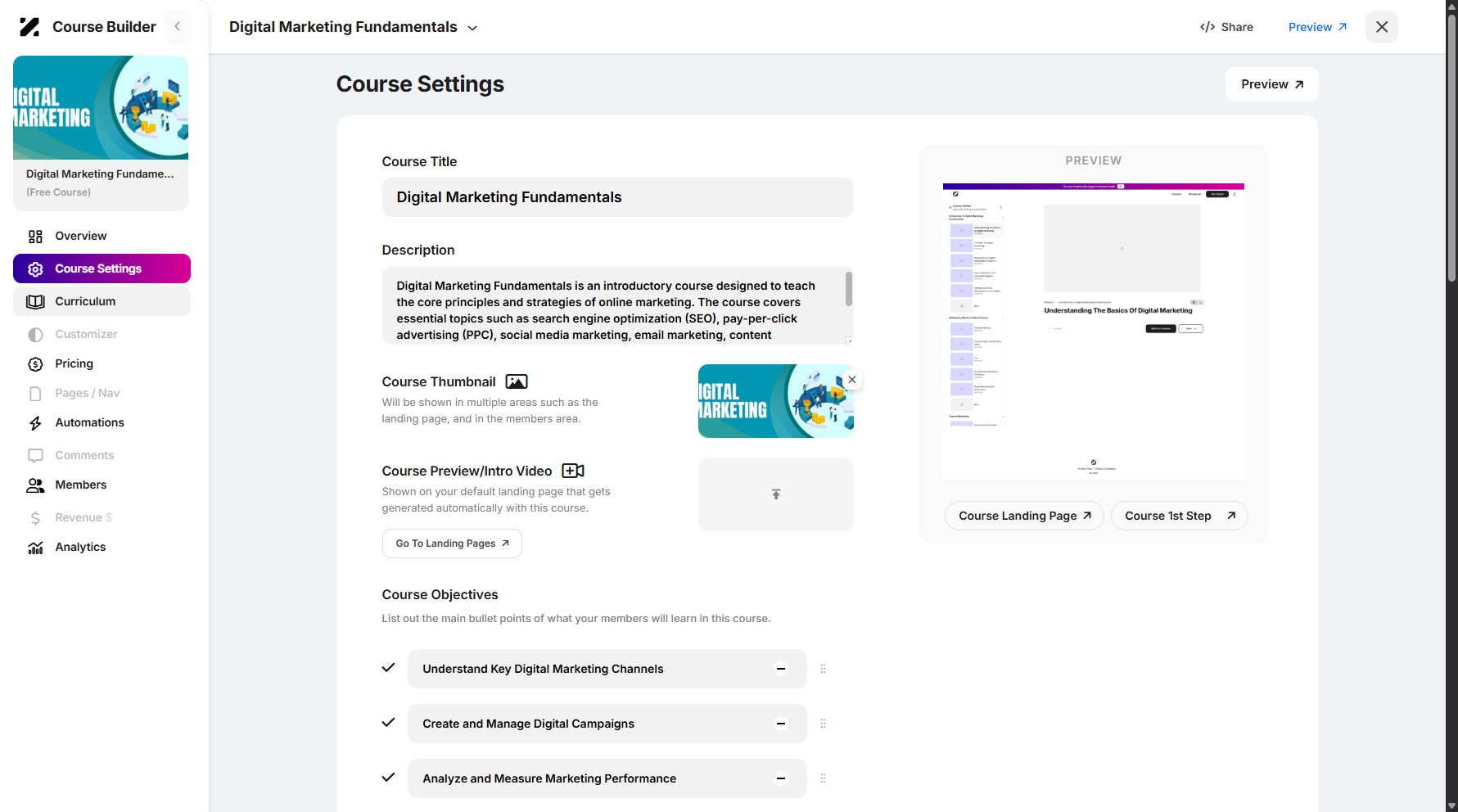The height and width of the screenshot is (812, 1458).
Task: Open the Analytics section
Action: pyautogui.click(x=102, y=547)
